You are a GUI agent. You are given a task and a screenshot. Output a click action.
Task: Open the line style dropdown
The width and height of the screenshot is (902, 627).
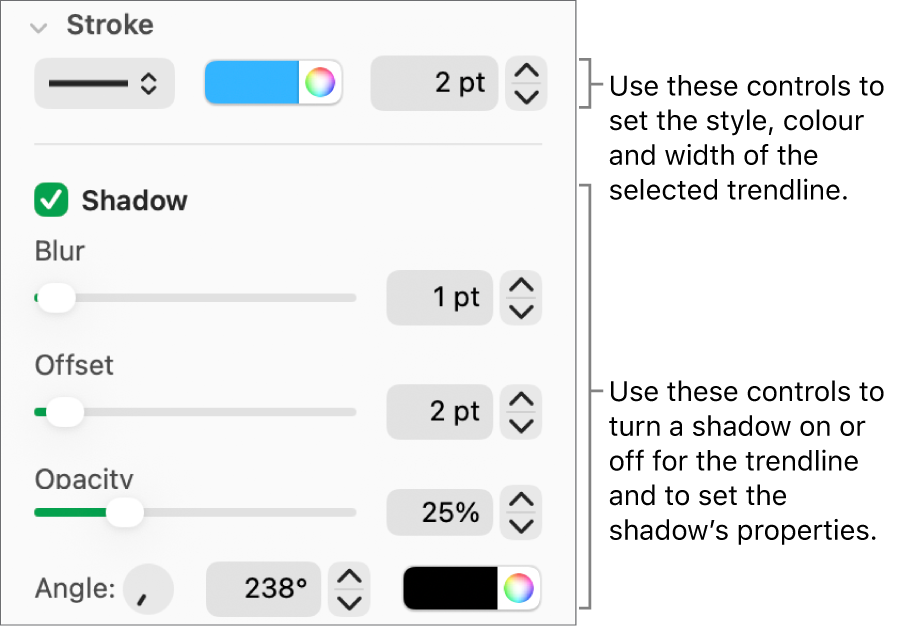(104, 84)
